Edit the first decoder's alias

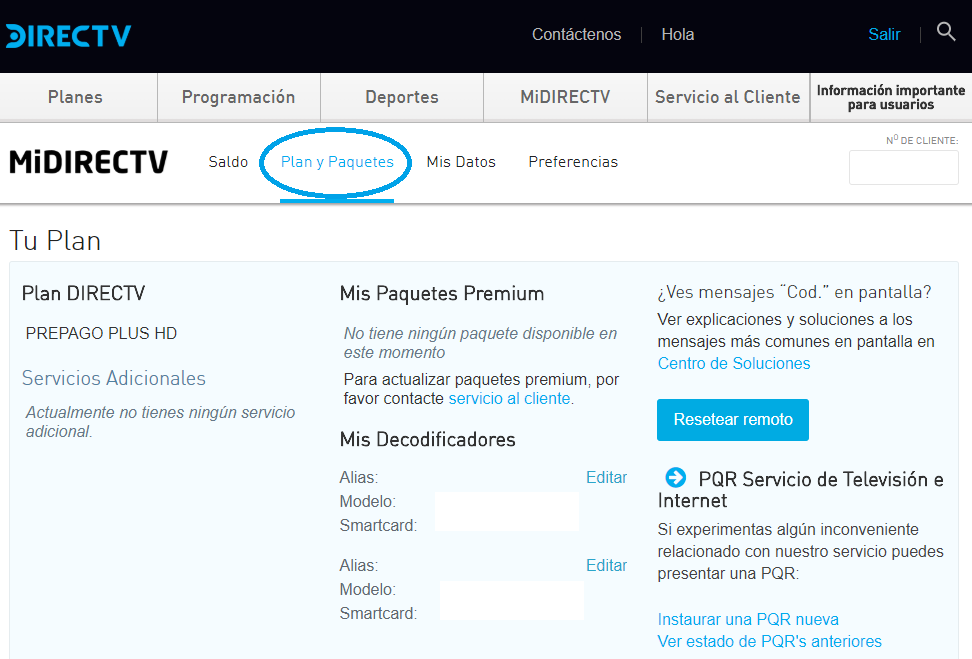point(606,477)
